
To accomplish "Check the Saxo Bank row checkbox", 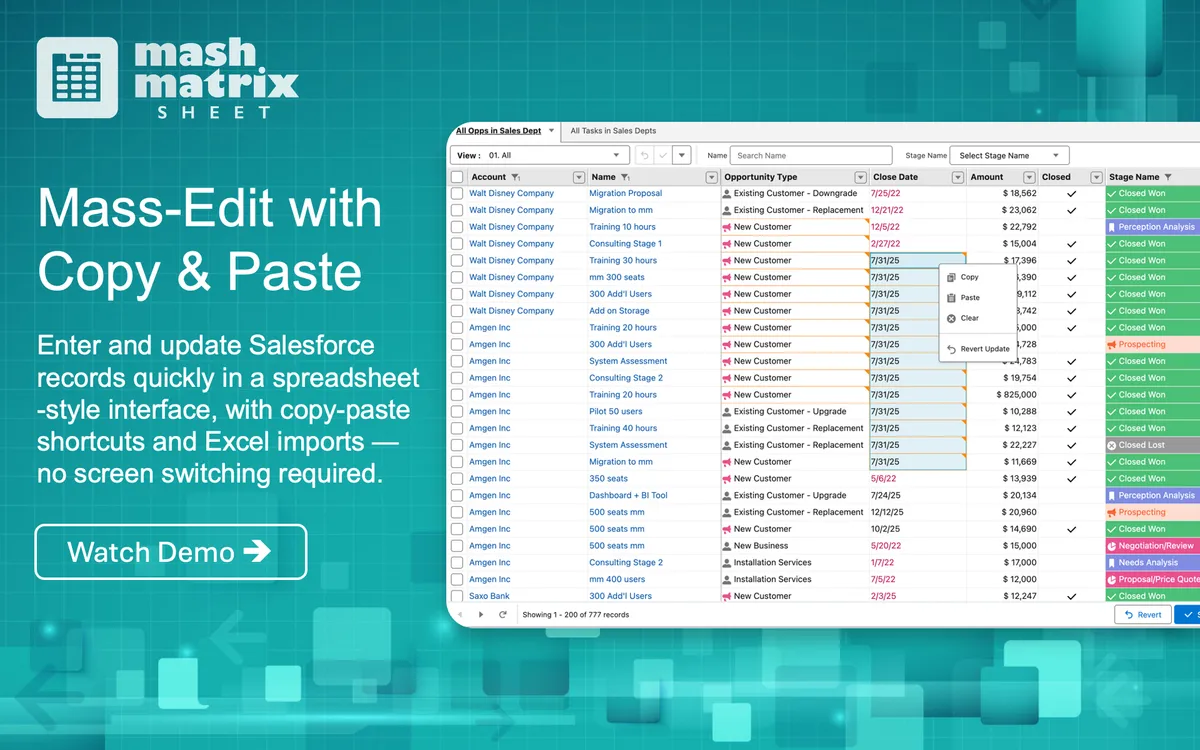I will tap(457, 596).
